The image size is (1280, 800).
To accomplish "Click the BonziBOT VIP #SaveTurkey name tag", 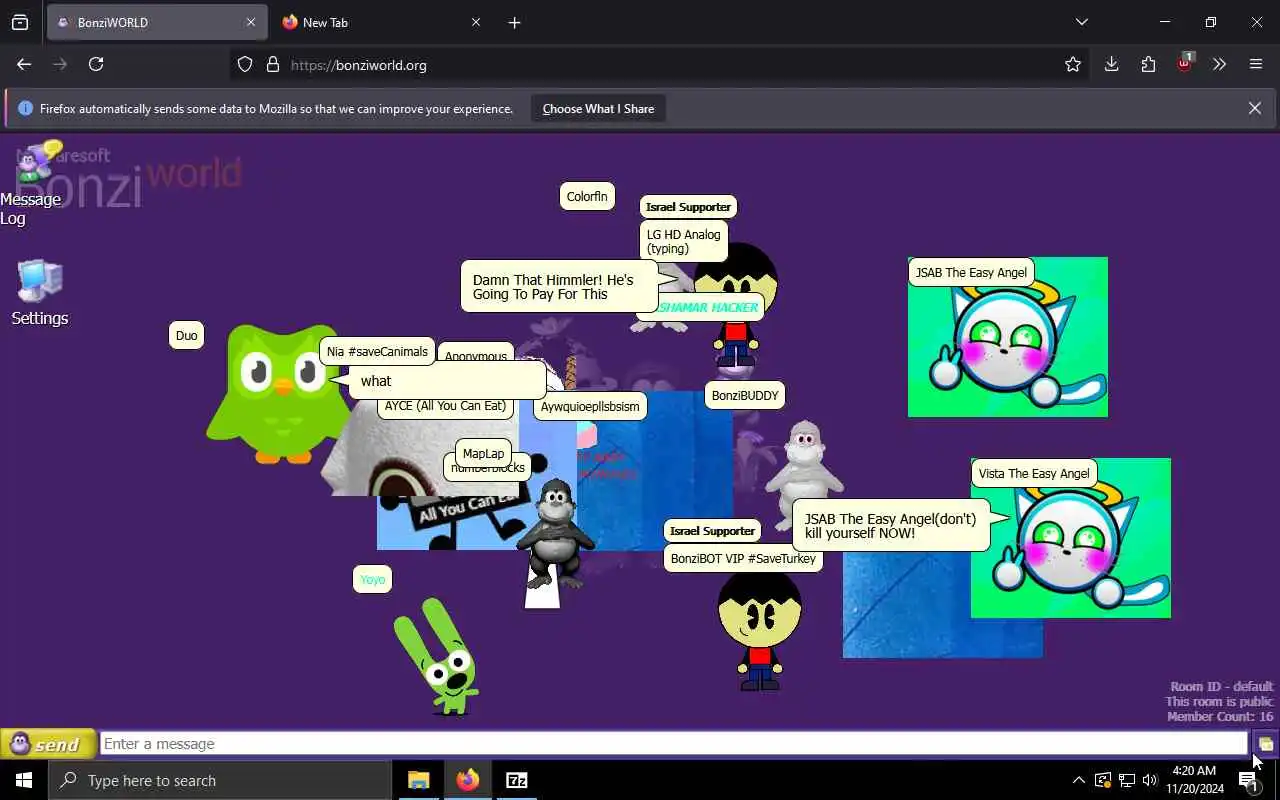I will pyautogui.click(x=743, y=558).
